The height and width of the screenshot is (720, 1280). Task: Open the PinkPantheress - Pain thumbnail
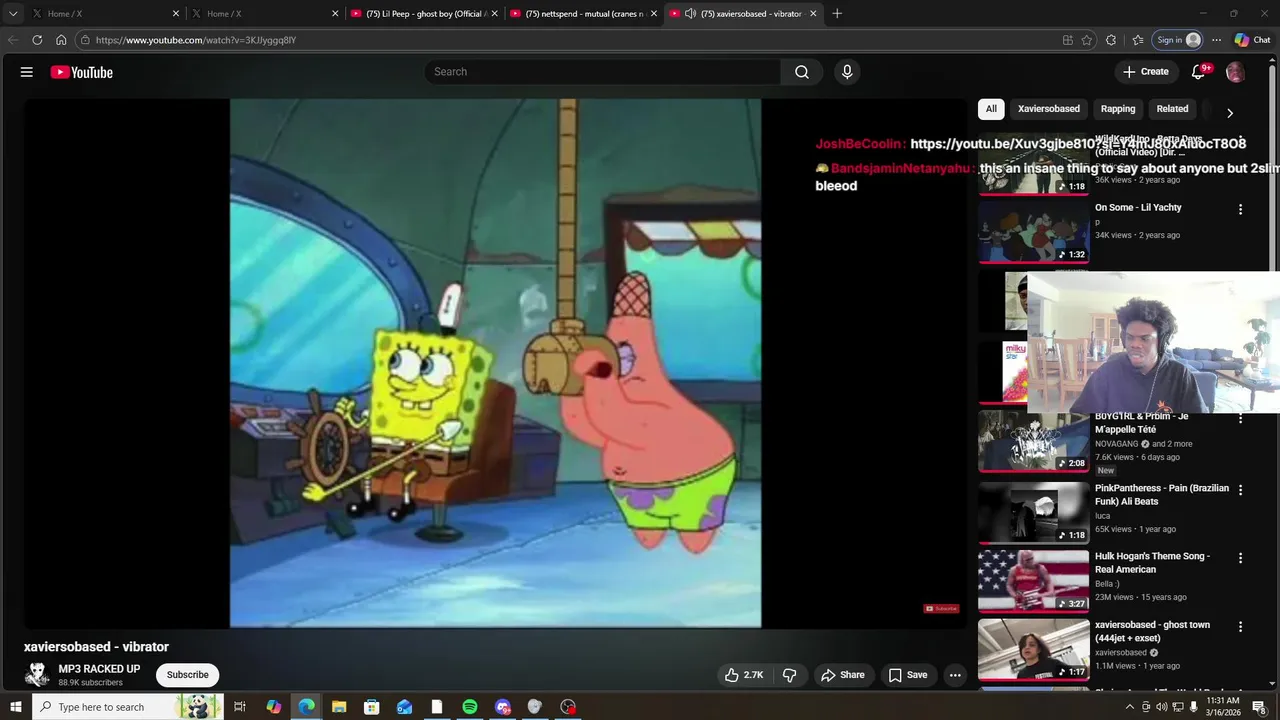click(1033, 512)
